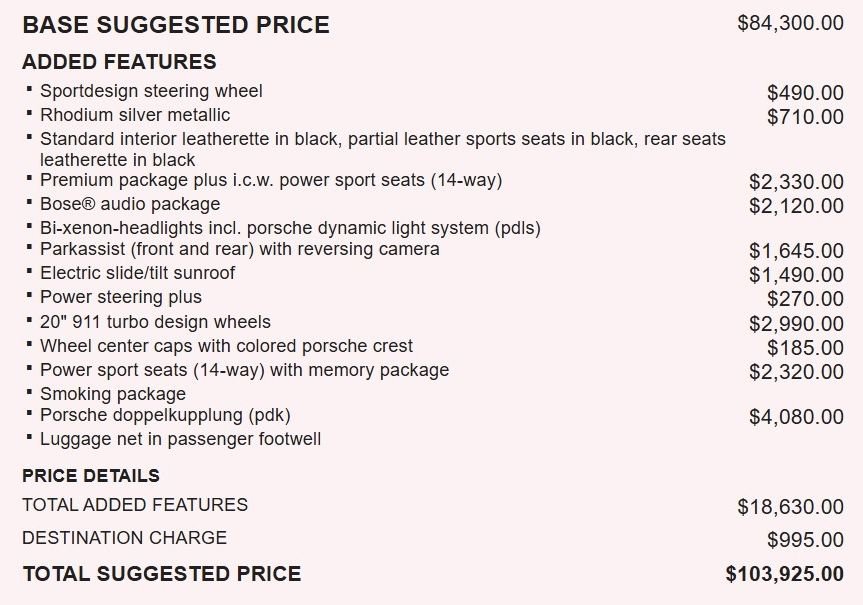Select the Sportdesign steering wheel line item
Viewport: 863px width, 605px height.
(x=151, y=91)
